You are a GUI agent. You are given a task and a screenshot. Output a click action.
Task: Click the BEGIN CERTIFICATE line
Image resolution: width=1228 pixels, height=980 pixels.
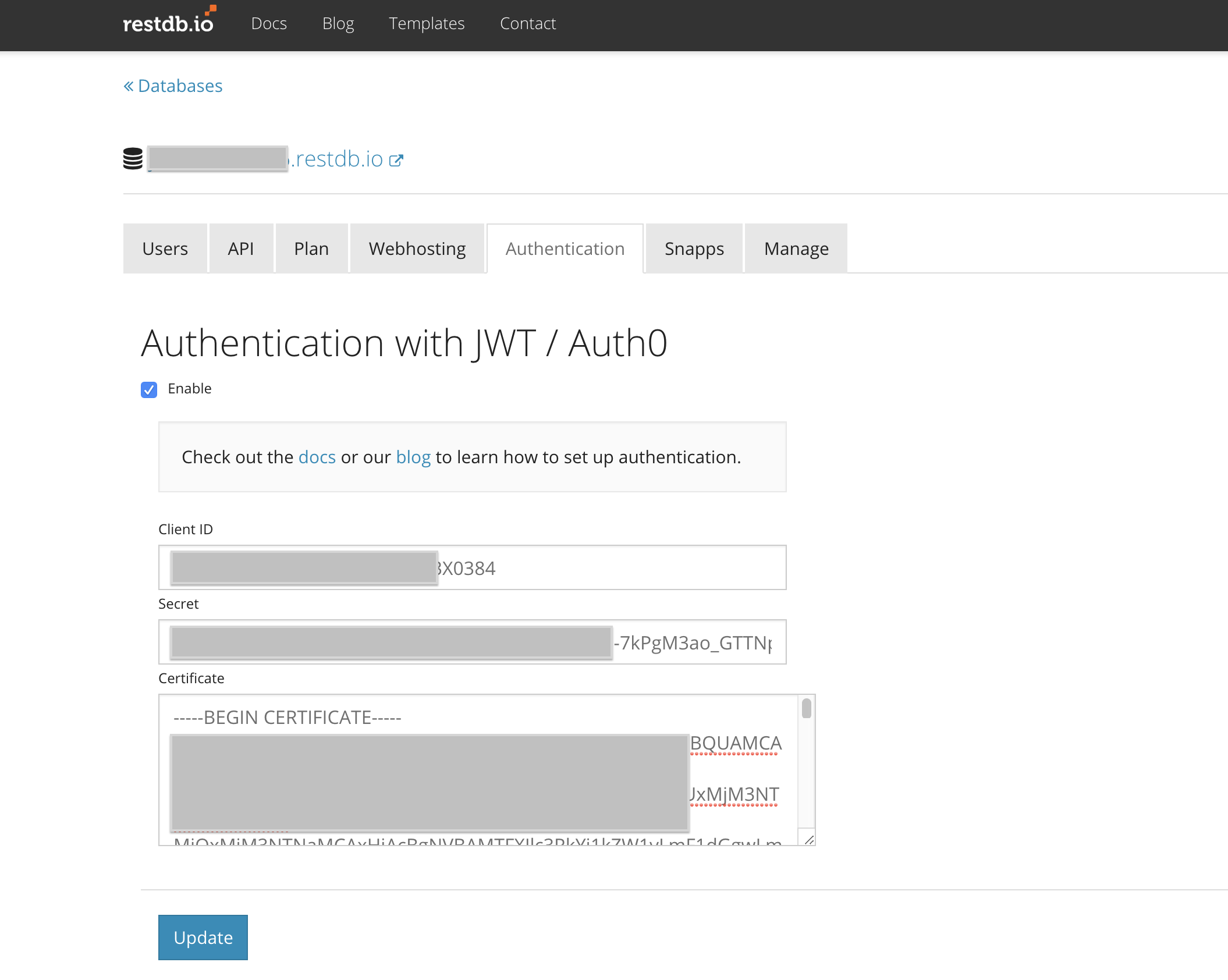pyautogui.click(x=288, y=718)
